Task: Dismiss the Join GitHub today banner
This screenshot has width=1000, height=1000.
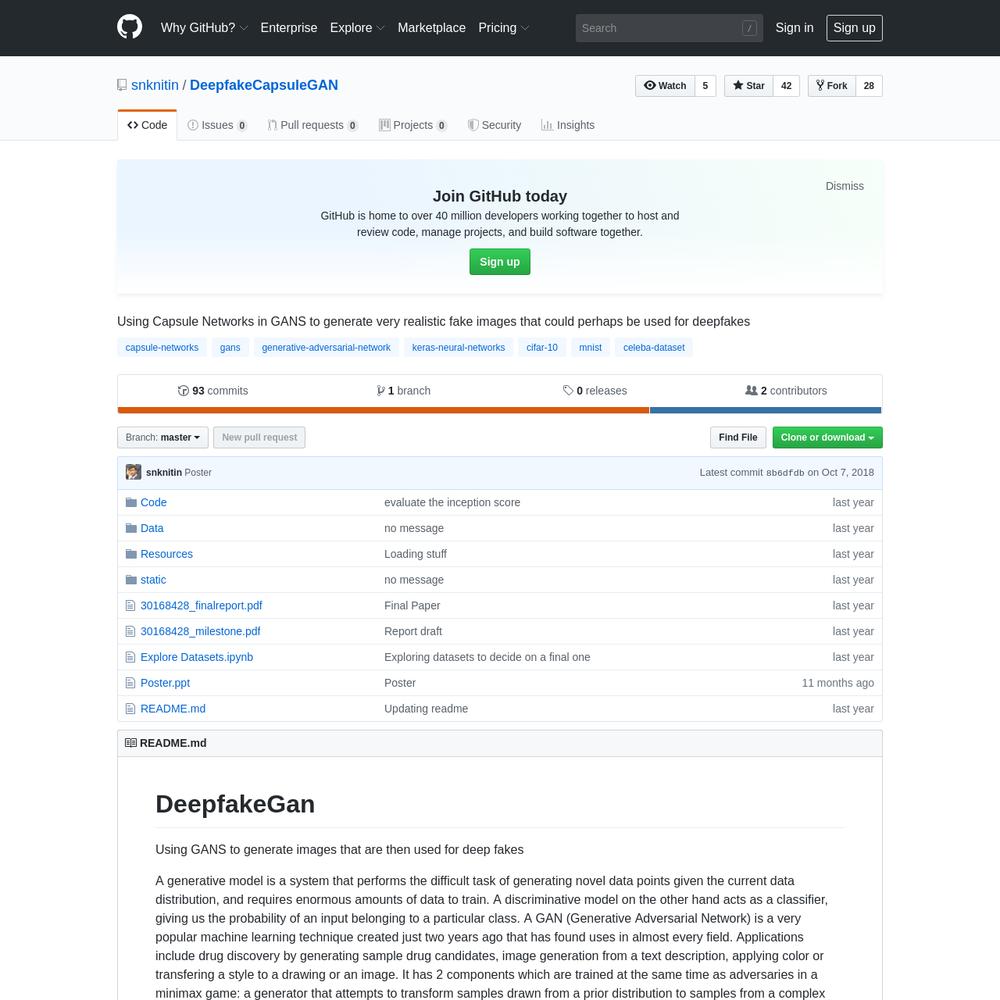Action: pyautogui.click(x=844, y=186)
